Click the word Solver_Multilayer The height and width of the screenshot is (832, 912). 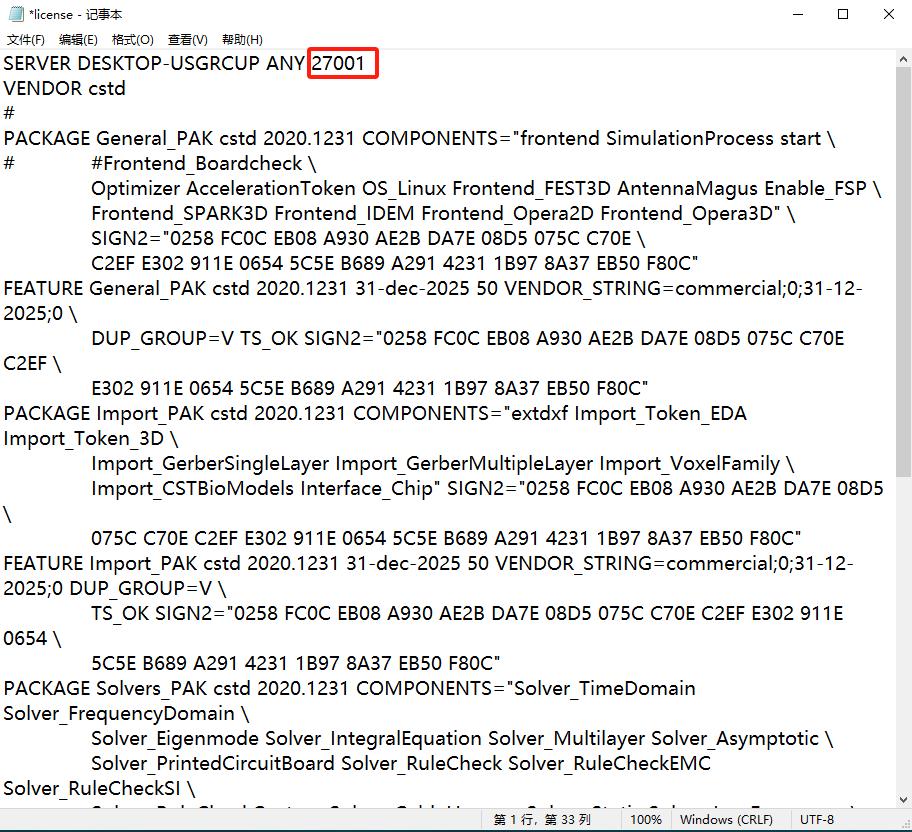coord(567,739)
